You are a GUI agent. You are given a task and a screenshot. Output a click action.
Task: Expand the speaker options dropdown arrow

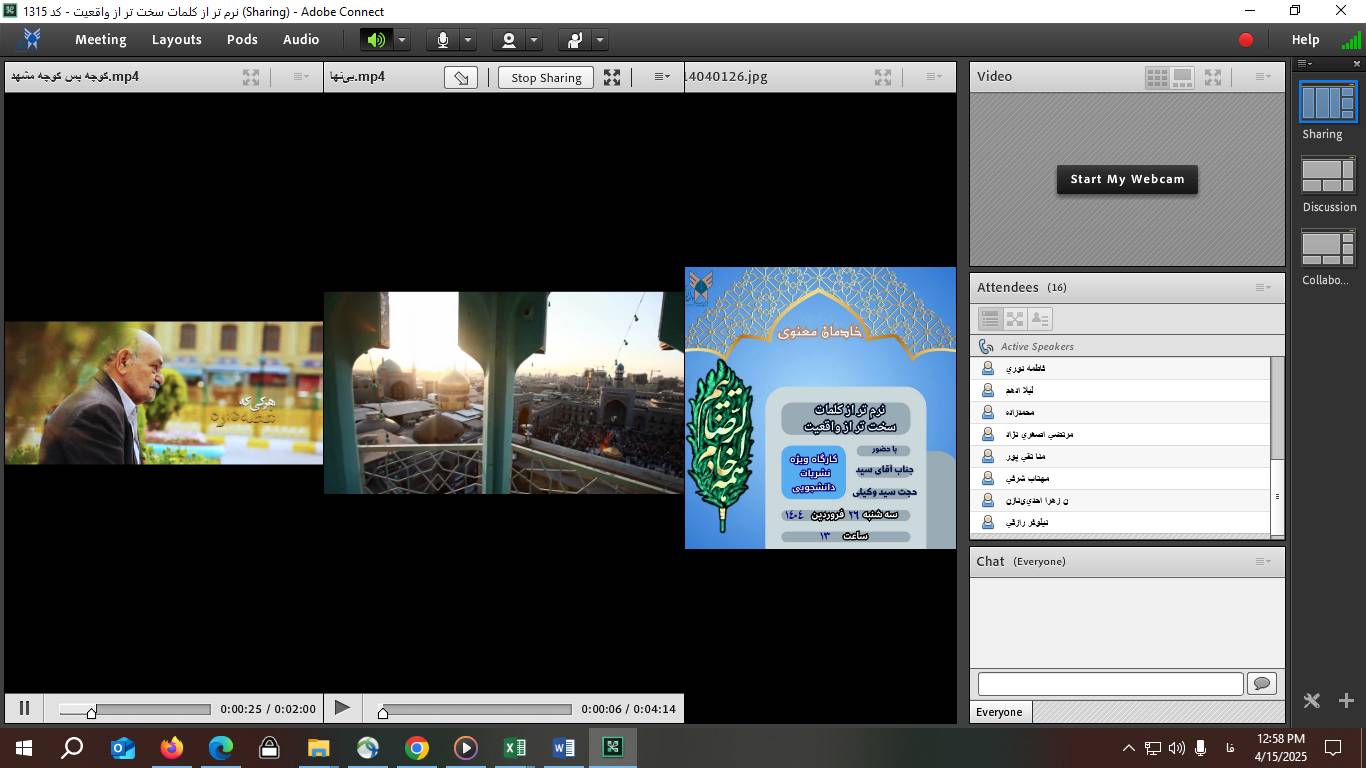point(401,40)
